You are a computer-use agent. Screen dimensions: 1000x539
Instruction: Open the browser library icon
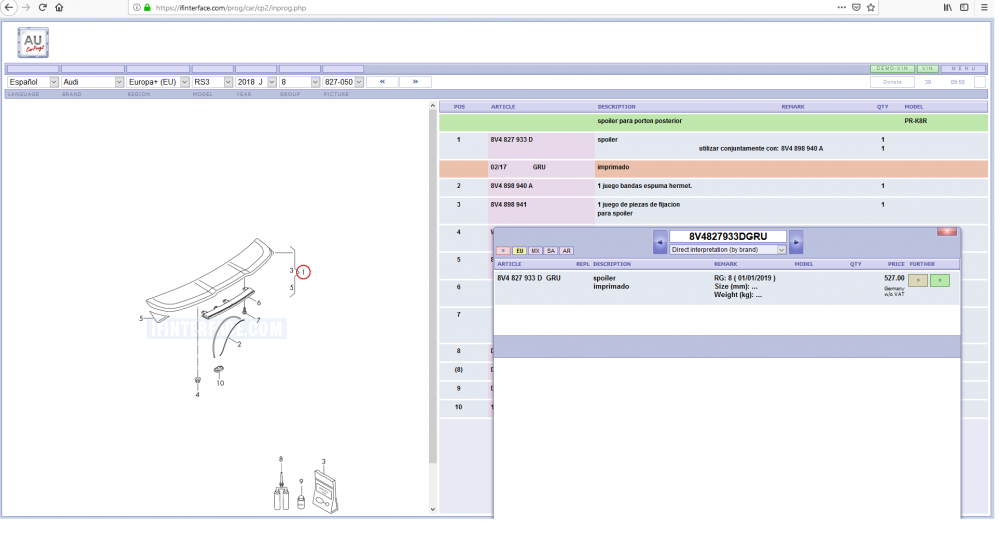click(948, 8)
